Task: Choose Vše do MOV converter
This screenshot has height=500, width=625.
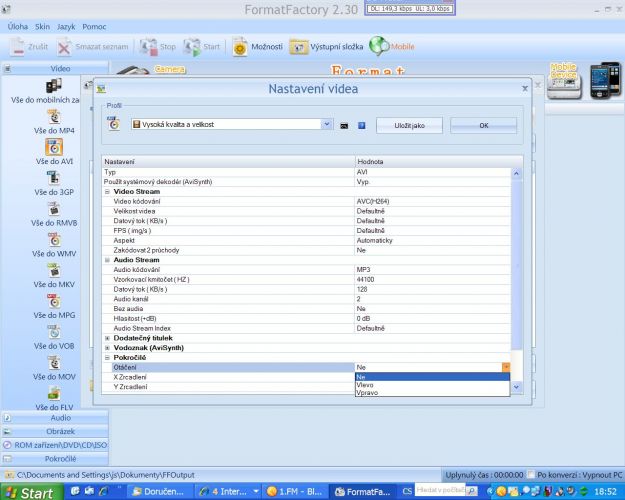Action: click(x=54, y=363)
